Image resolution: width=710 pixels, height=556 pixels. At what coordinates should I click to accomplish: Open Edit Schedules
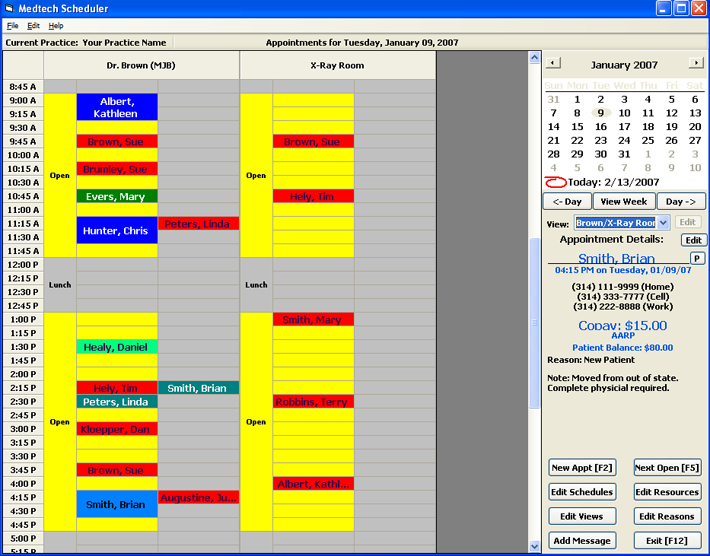click(x=582, y=492)
